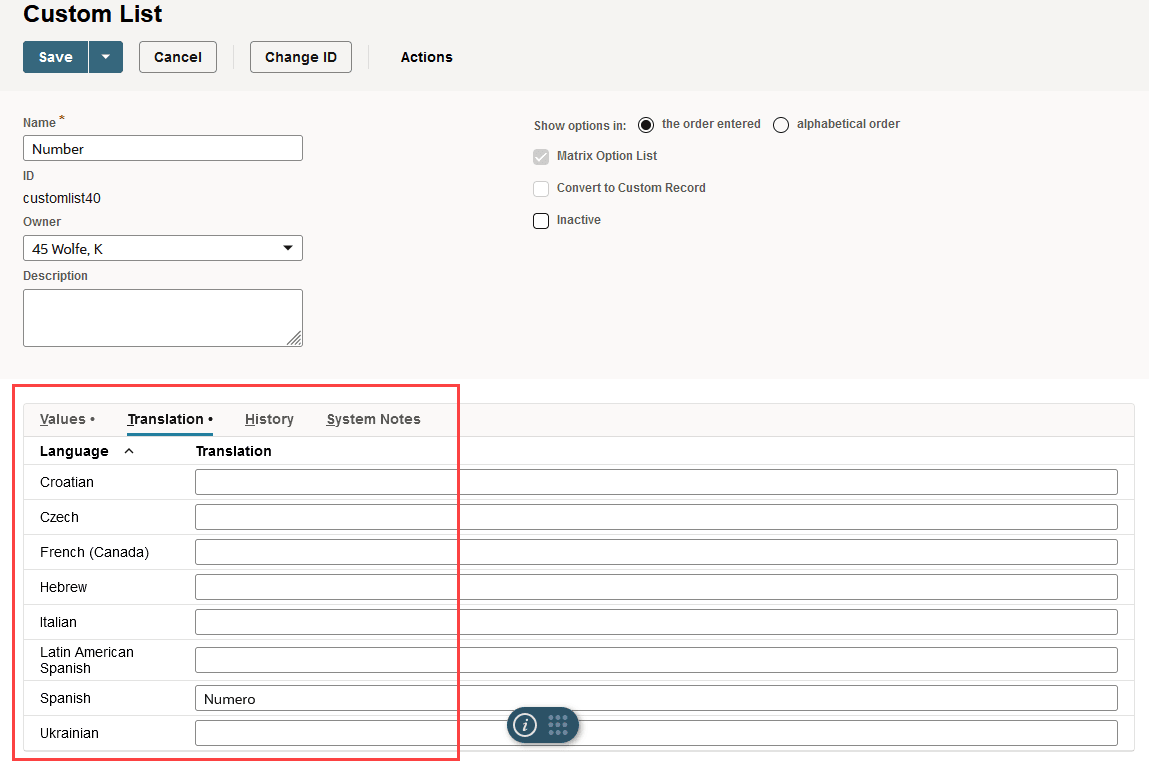This screenshot has height=761, width=1149.
Task: Click the Language sort arrow icon
Action: tap(129, 451)
